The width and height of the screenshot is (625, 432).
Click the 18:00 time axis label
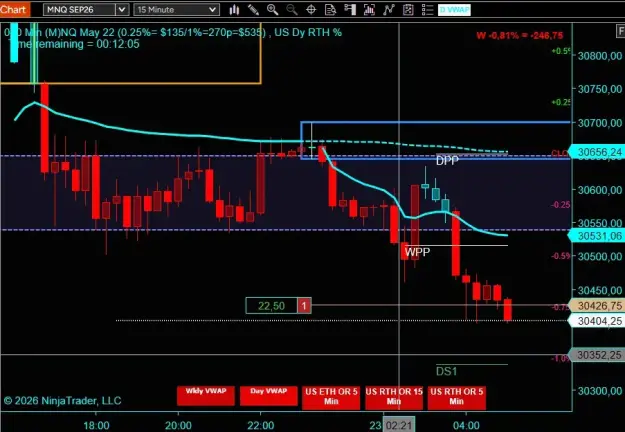point(96,426)
